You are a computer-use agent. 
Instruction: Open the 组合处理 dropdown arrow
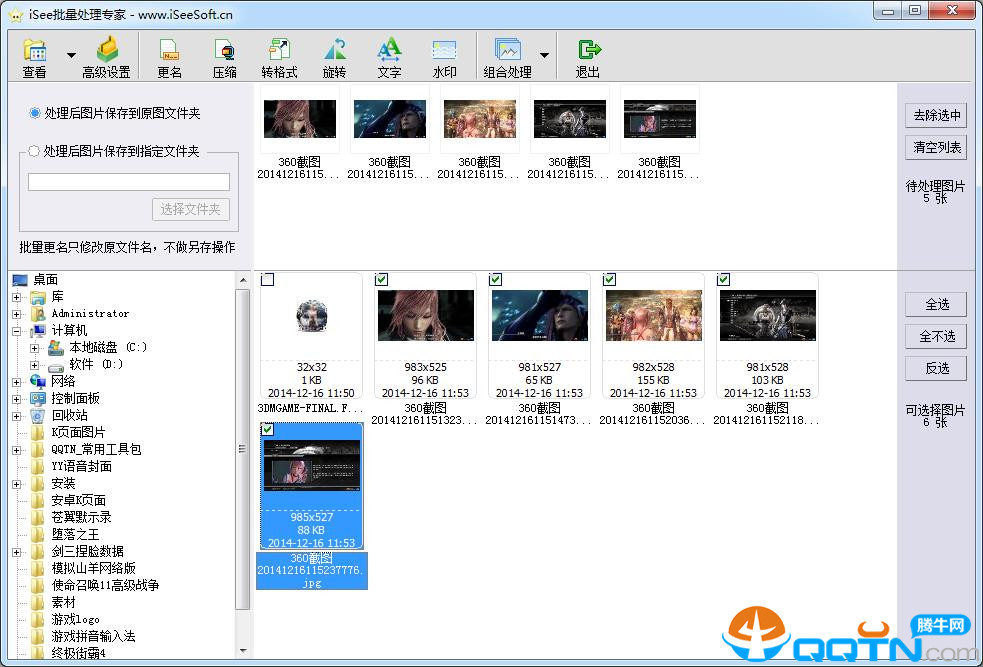click(x=545, y=56)
